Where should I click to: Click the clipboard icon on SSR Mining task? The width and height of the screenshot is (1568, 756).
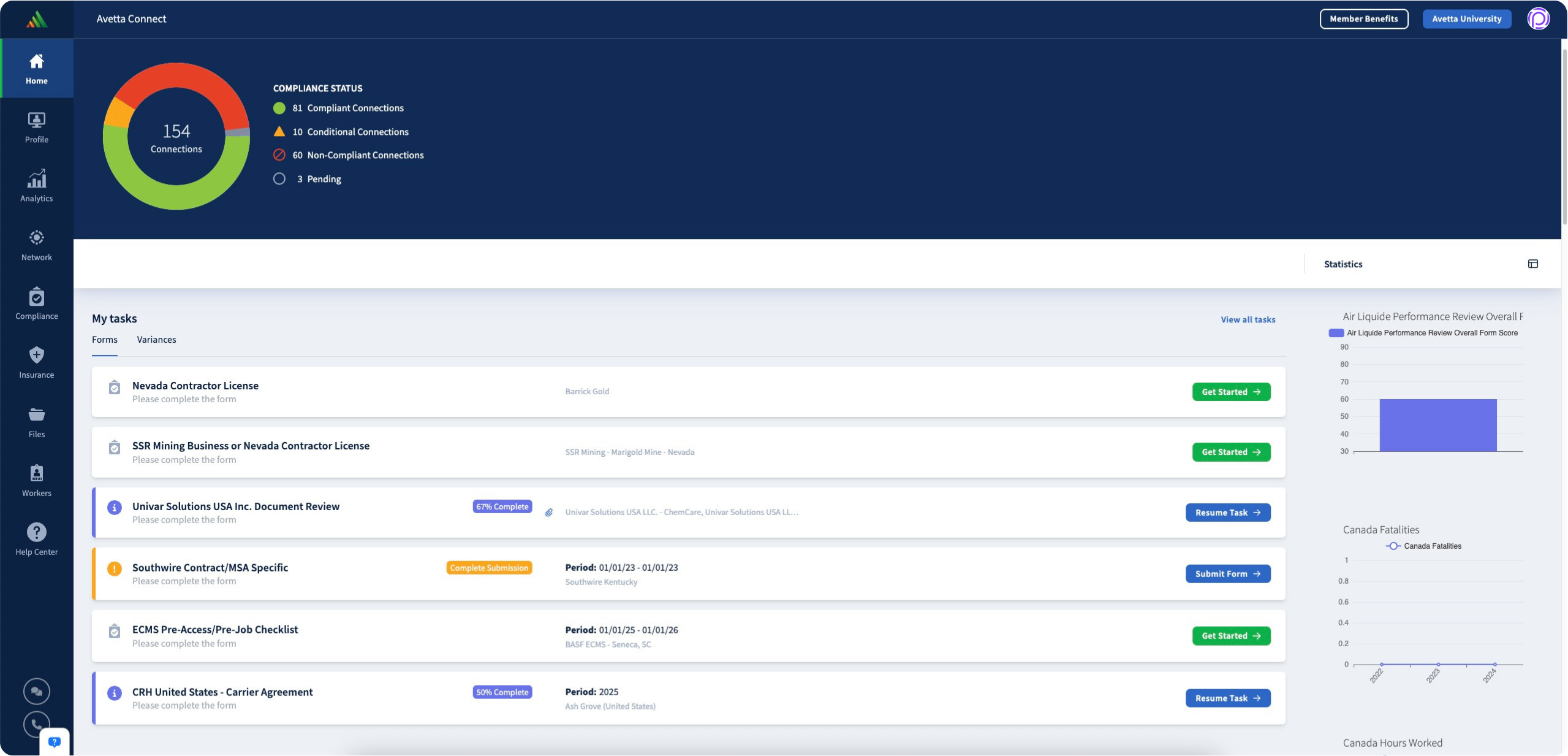115,448
